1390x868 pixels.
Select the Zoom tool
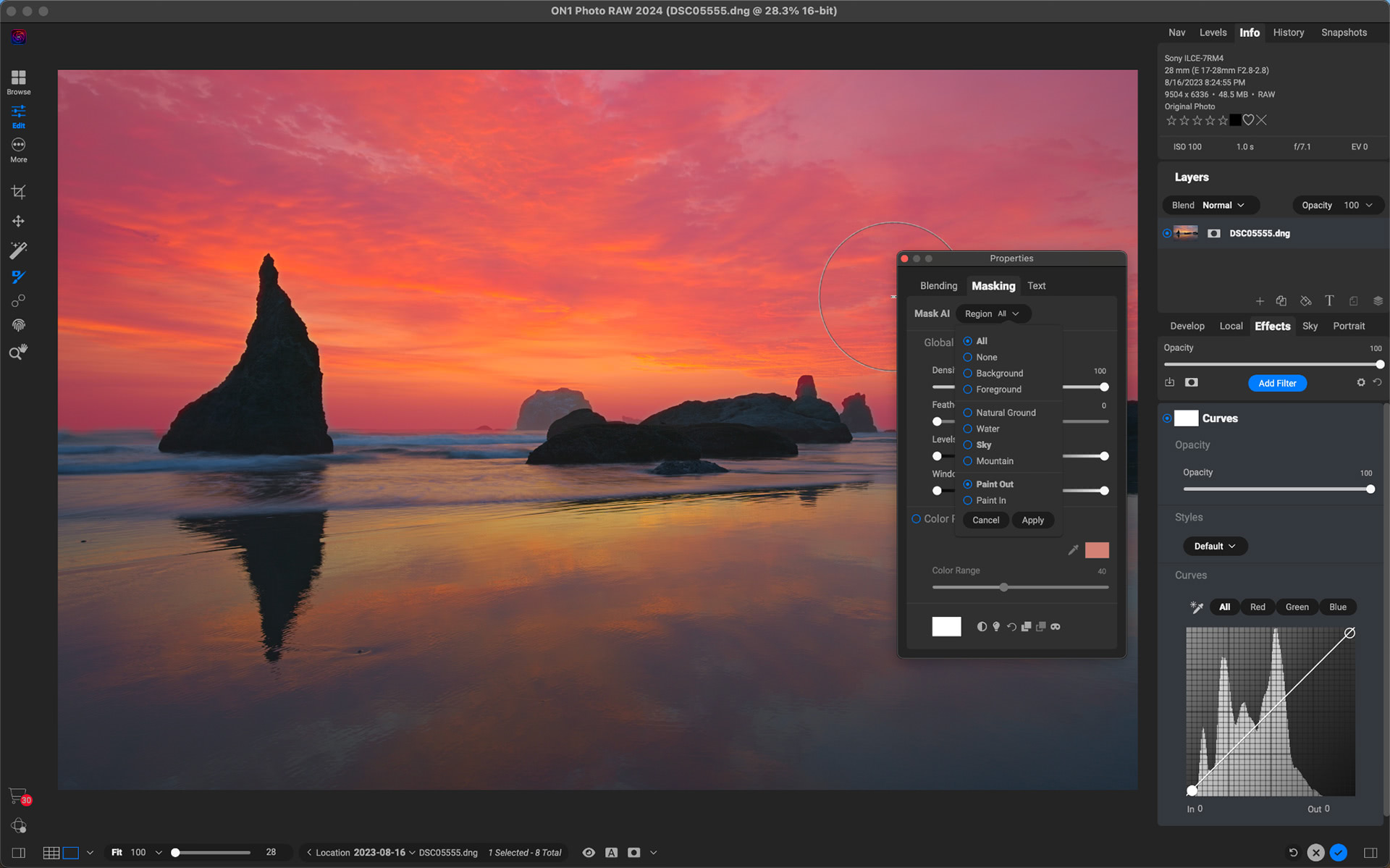(18, 352)
